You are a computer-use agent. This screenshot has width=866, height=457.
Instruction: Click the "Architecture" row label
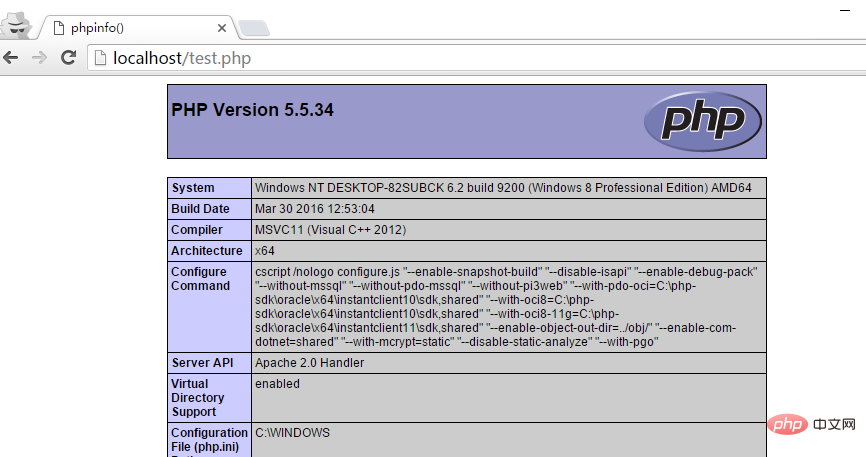[207, 251]
